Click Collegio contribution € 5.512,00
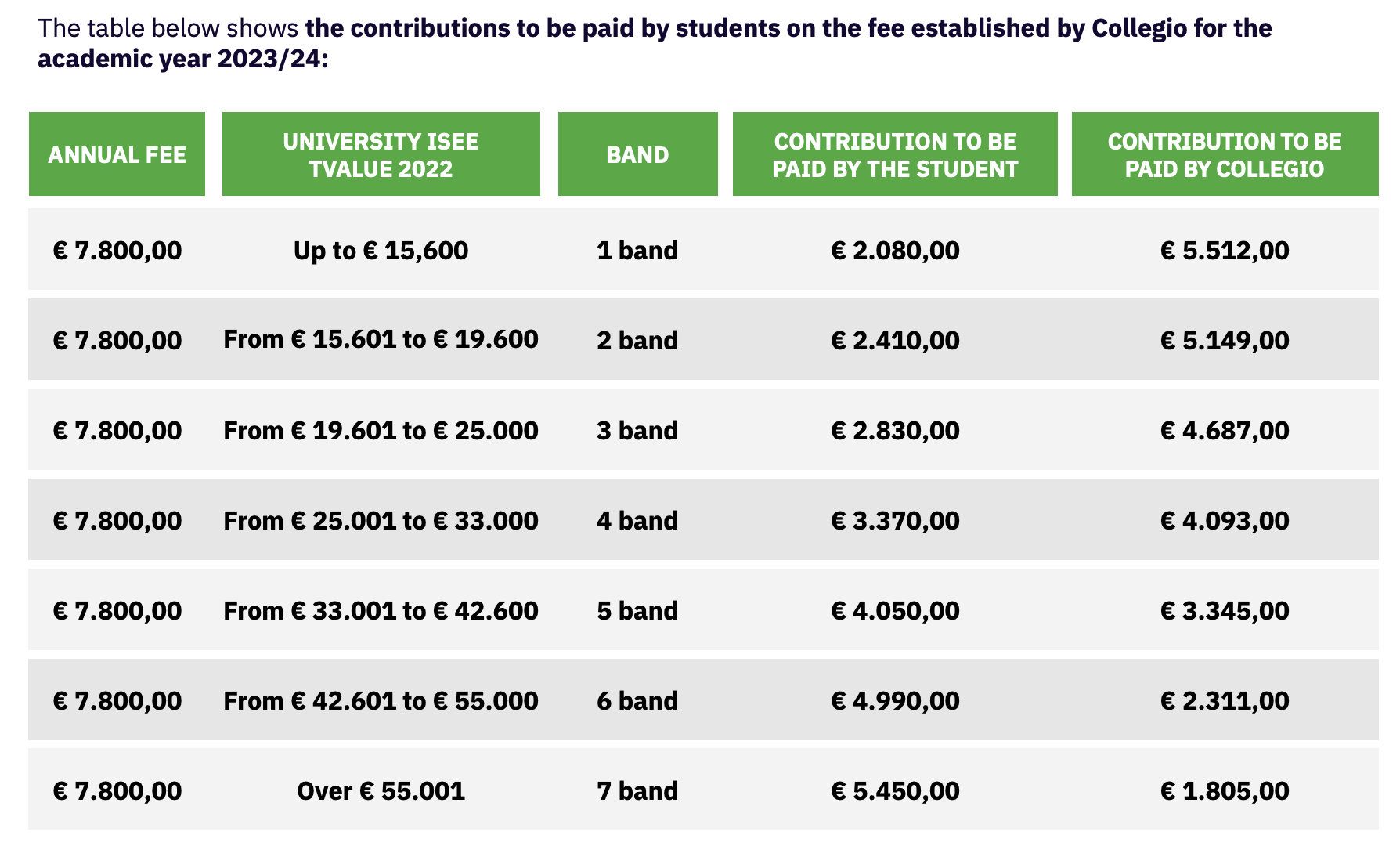 coord(1225,250)
